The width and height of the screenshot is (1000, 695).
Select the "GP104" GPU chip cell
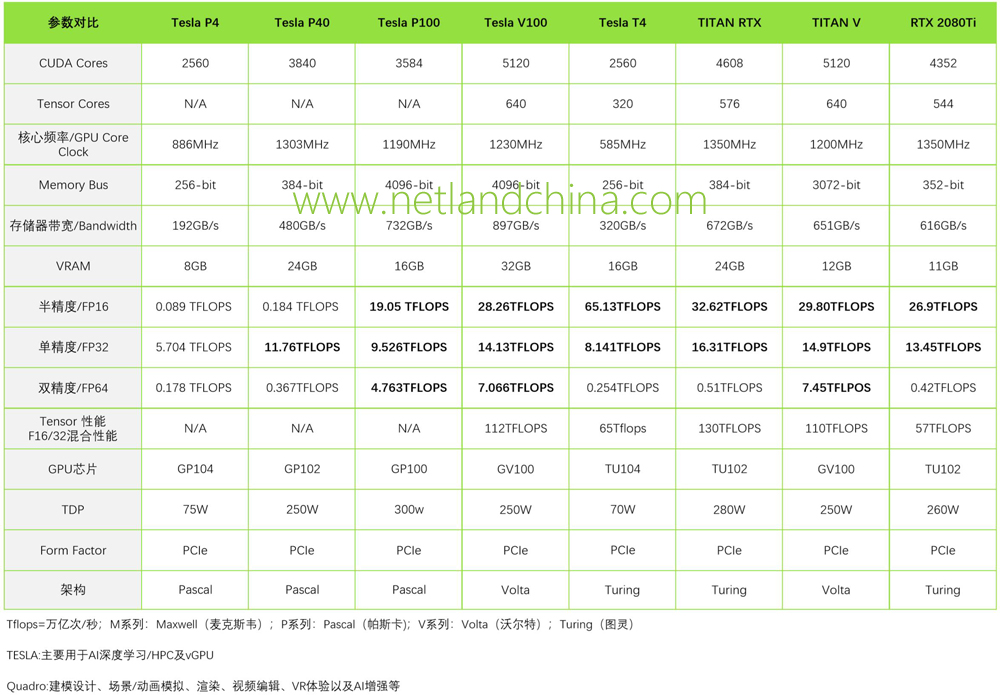195,469
